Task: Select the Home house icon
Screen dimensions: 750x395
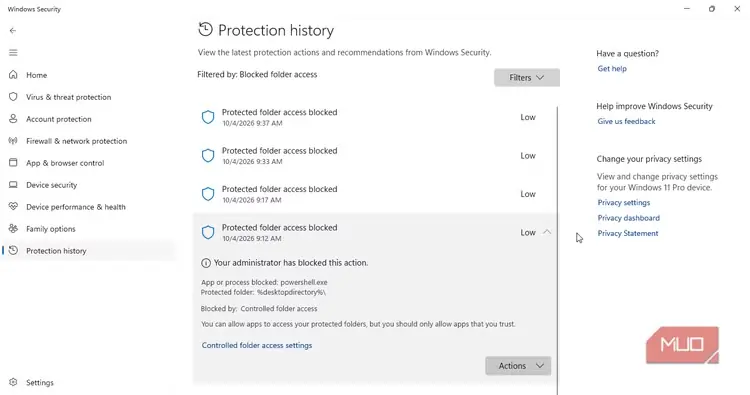Action: pos(13,75)
